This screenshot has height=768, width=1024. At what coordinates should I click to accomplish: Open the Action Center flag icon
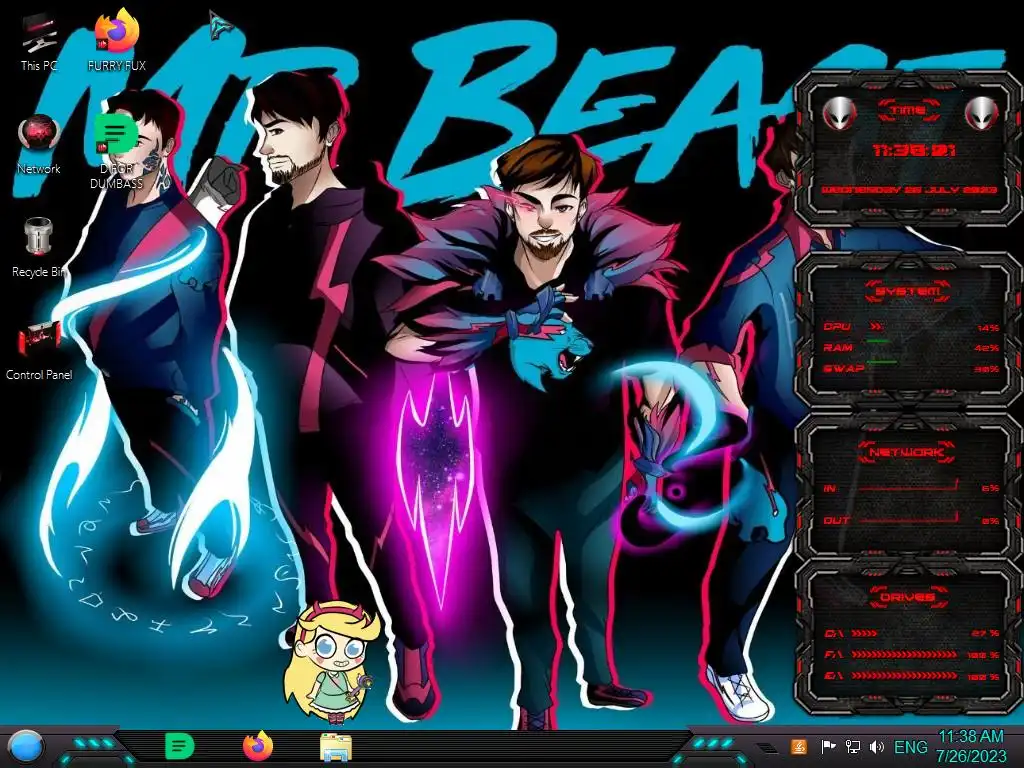828,746
